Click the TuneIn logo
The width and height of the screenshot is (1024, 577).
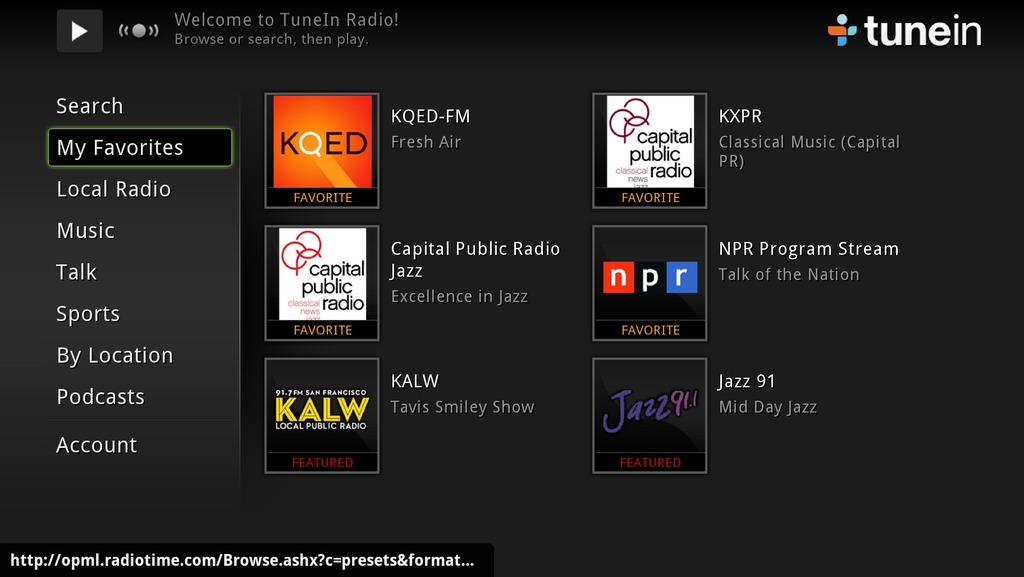904,30
